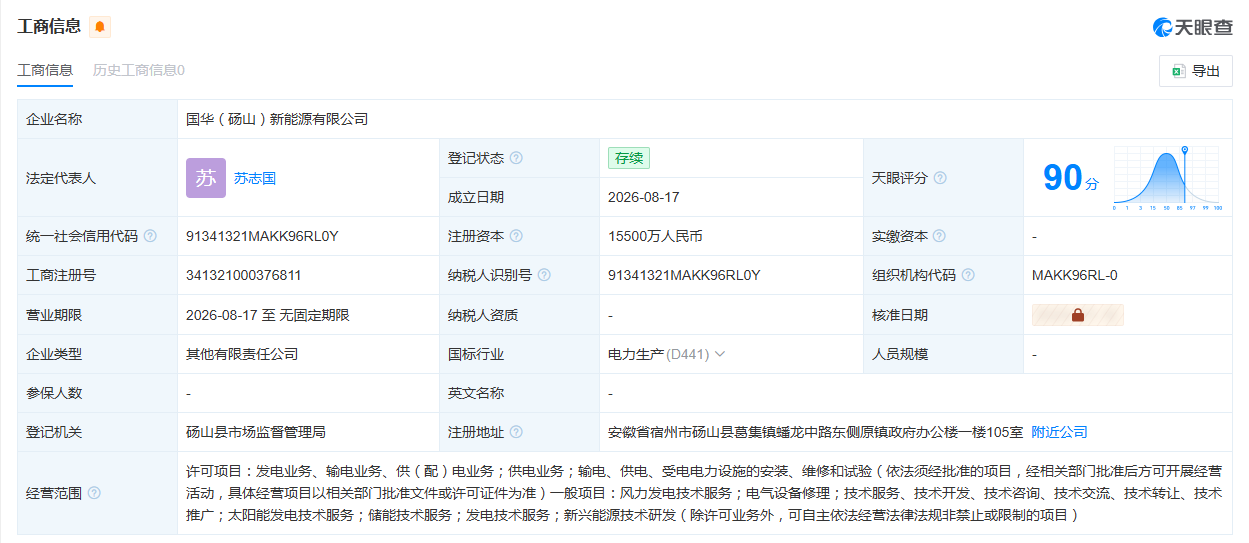Click help icon beside 统一社会信用代码

(150, 236)
